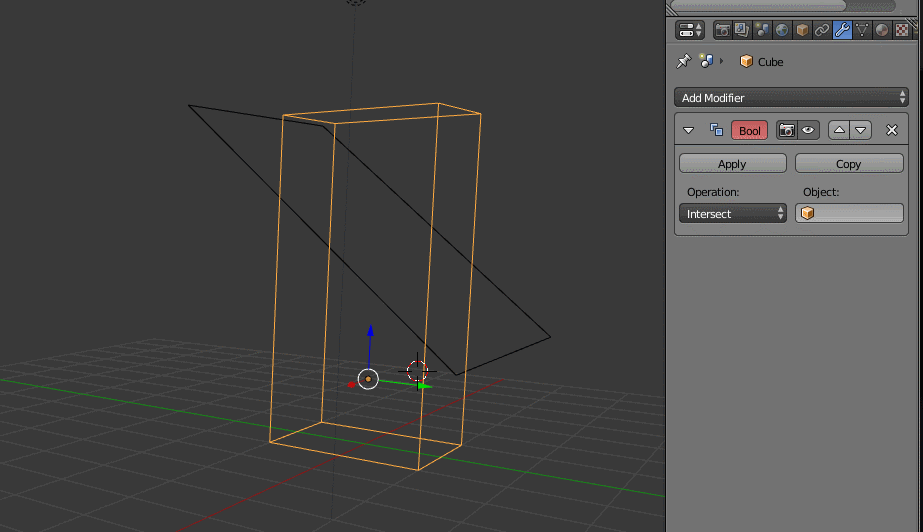Edit the Bool modifier name field
Viewport: 923px width, 532px height.
pos(749,131)
